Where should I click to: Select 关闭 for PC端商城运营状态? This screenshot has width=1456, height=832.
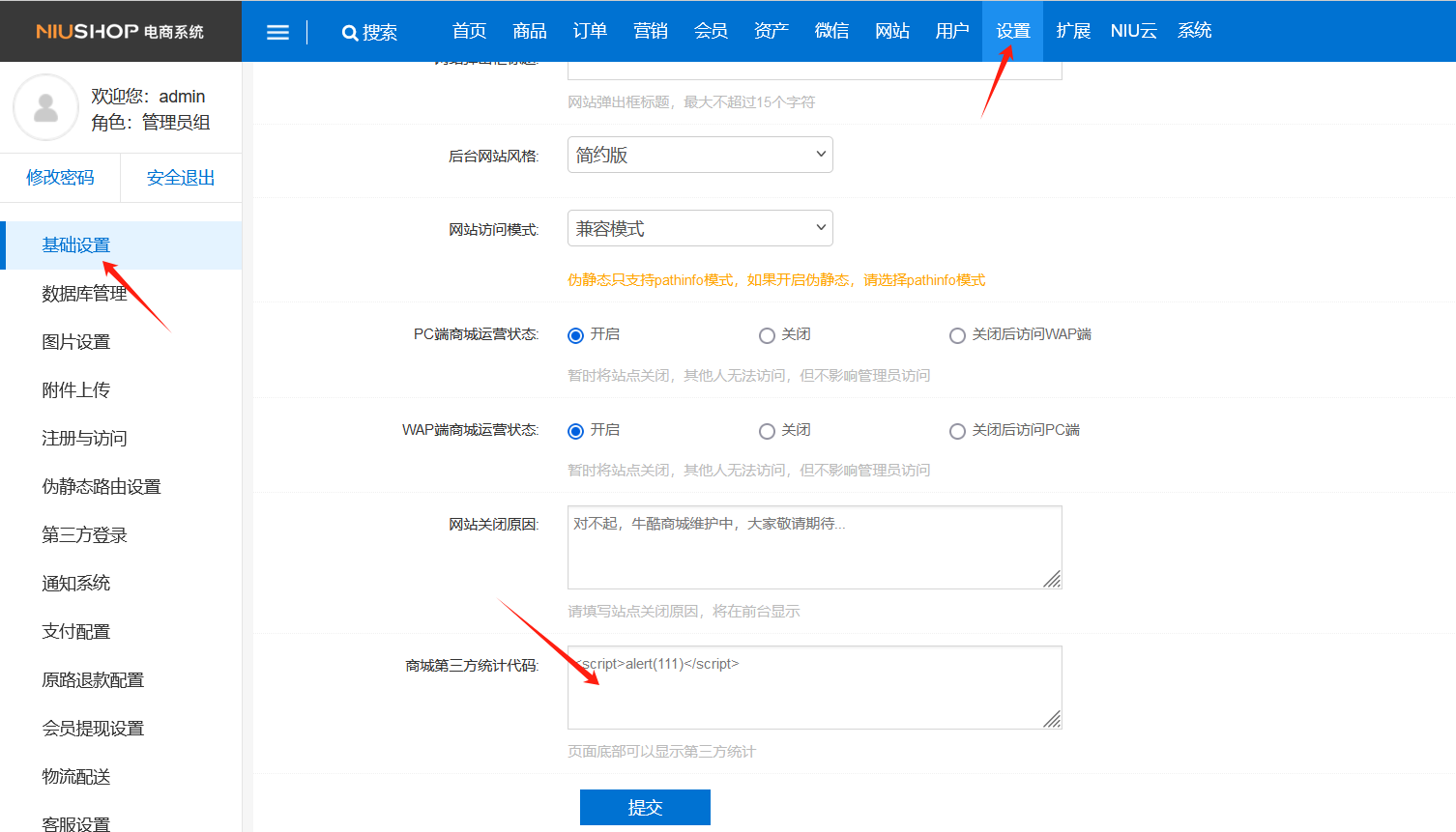[x=767, y=335]
